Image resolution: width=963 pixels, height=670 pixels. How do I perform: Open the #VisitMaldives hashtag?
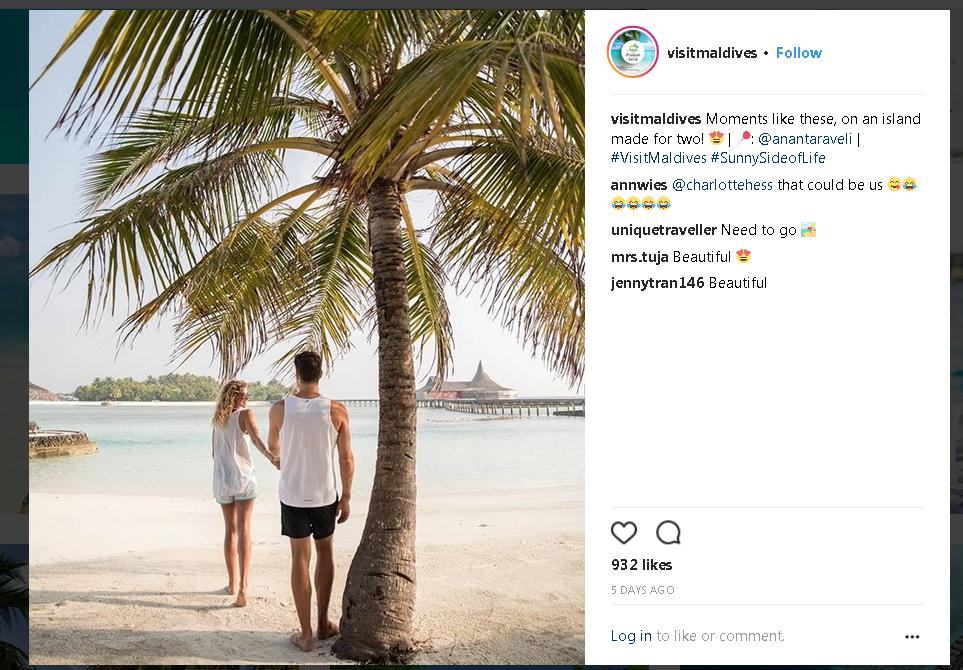658,158
